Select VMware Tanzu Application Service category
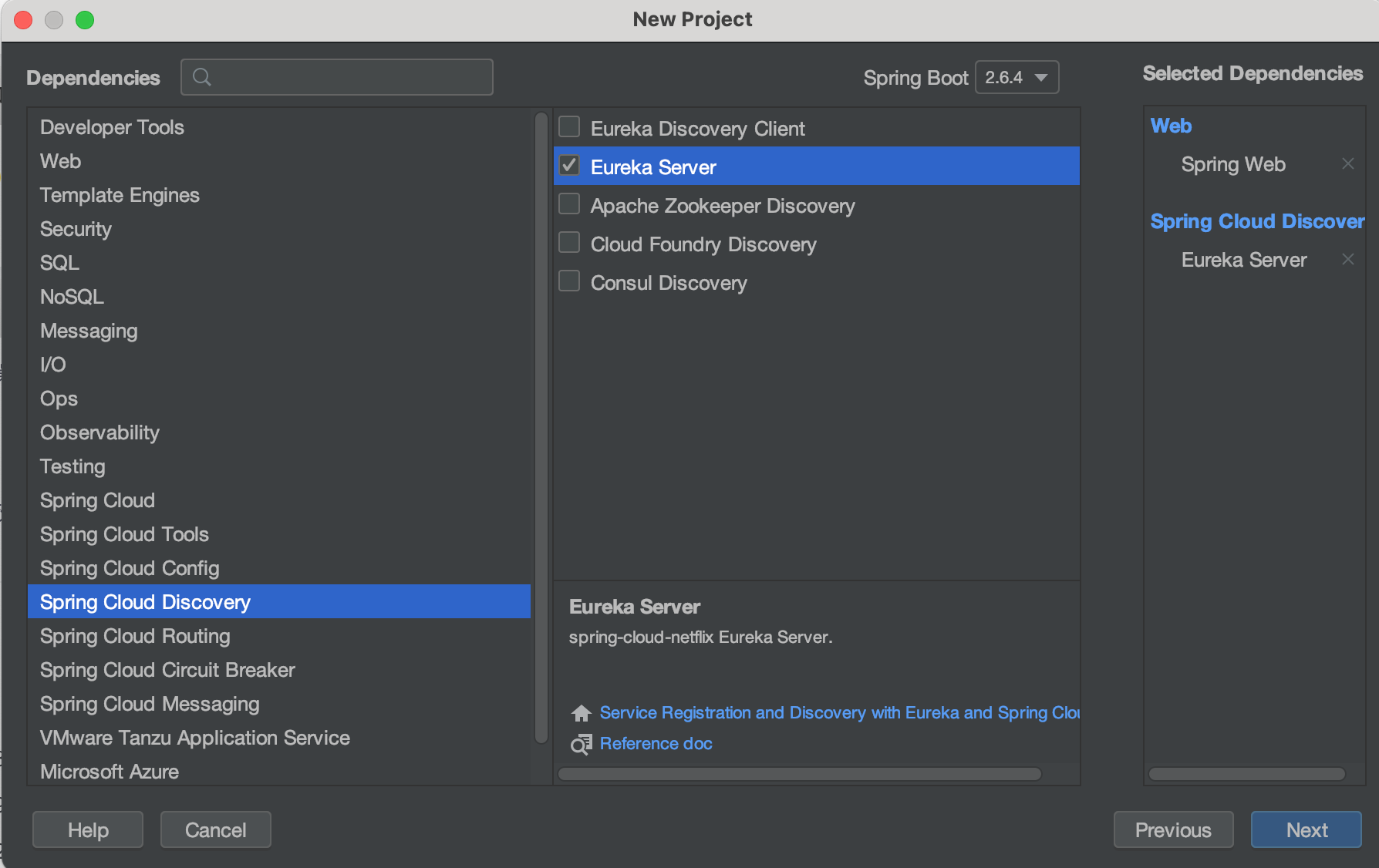Viewport: 1379px width, 868px height. coord(279,738)
